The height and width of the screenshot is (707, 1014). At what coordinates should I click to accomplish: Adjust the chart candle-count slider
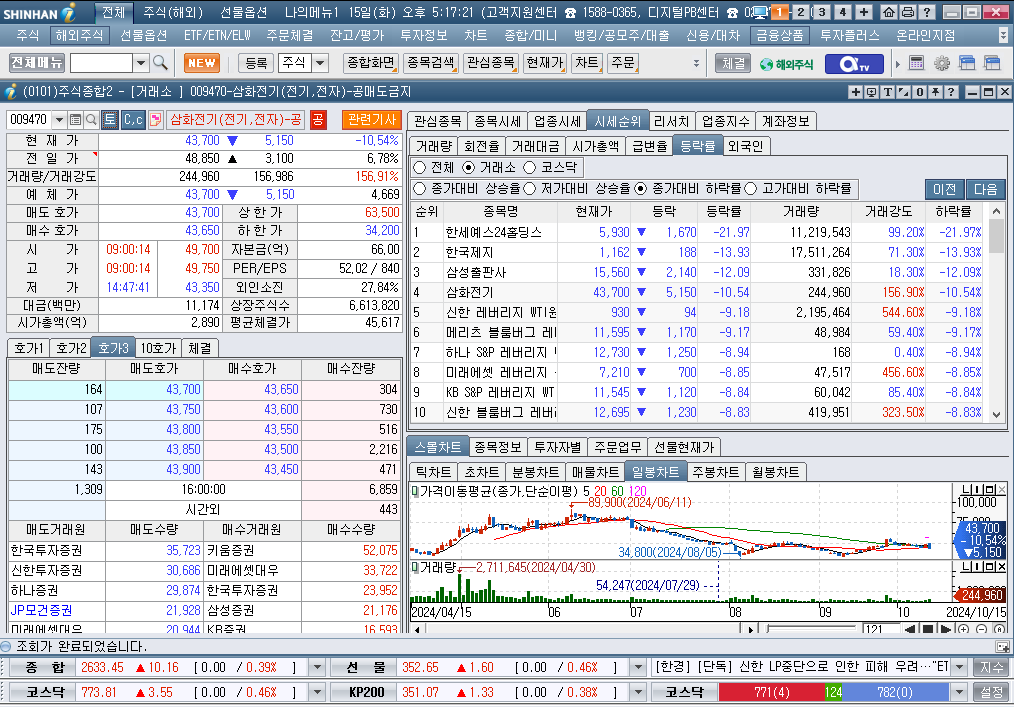click(x=811, y=629)
